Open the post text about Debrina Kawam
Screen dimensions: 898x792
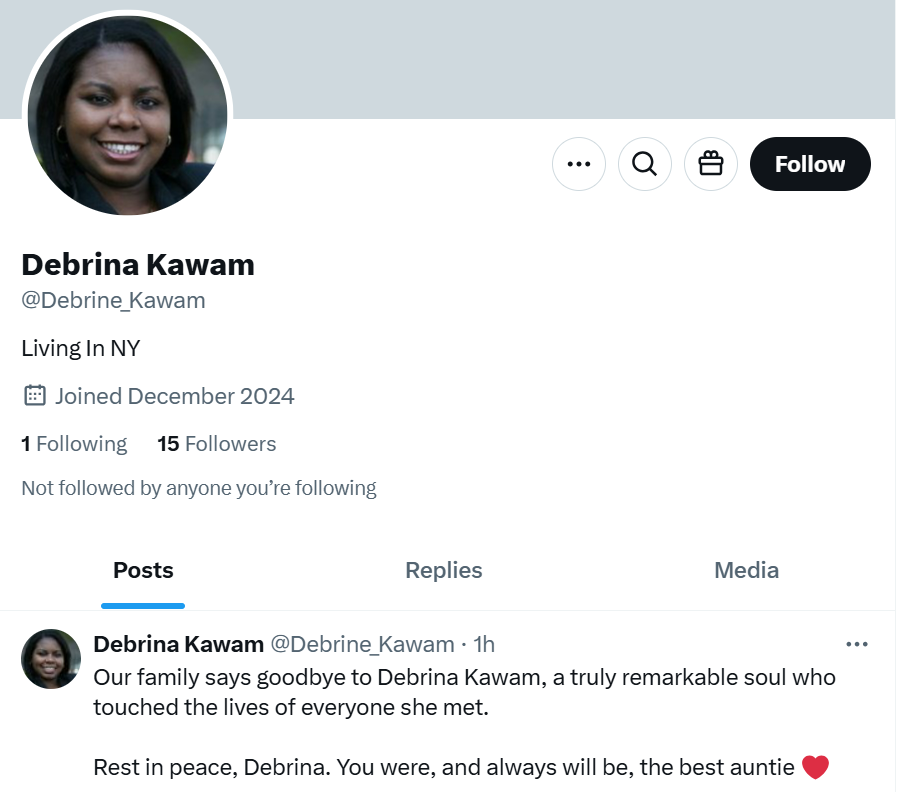[464, 692]
